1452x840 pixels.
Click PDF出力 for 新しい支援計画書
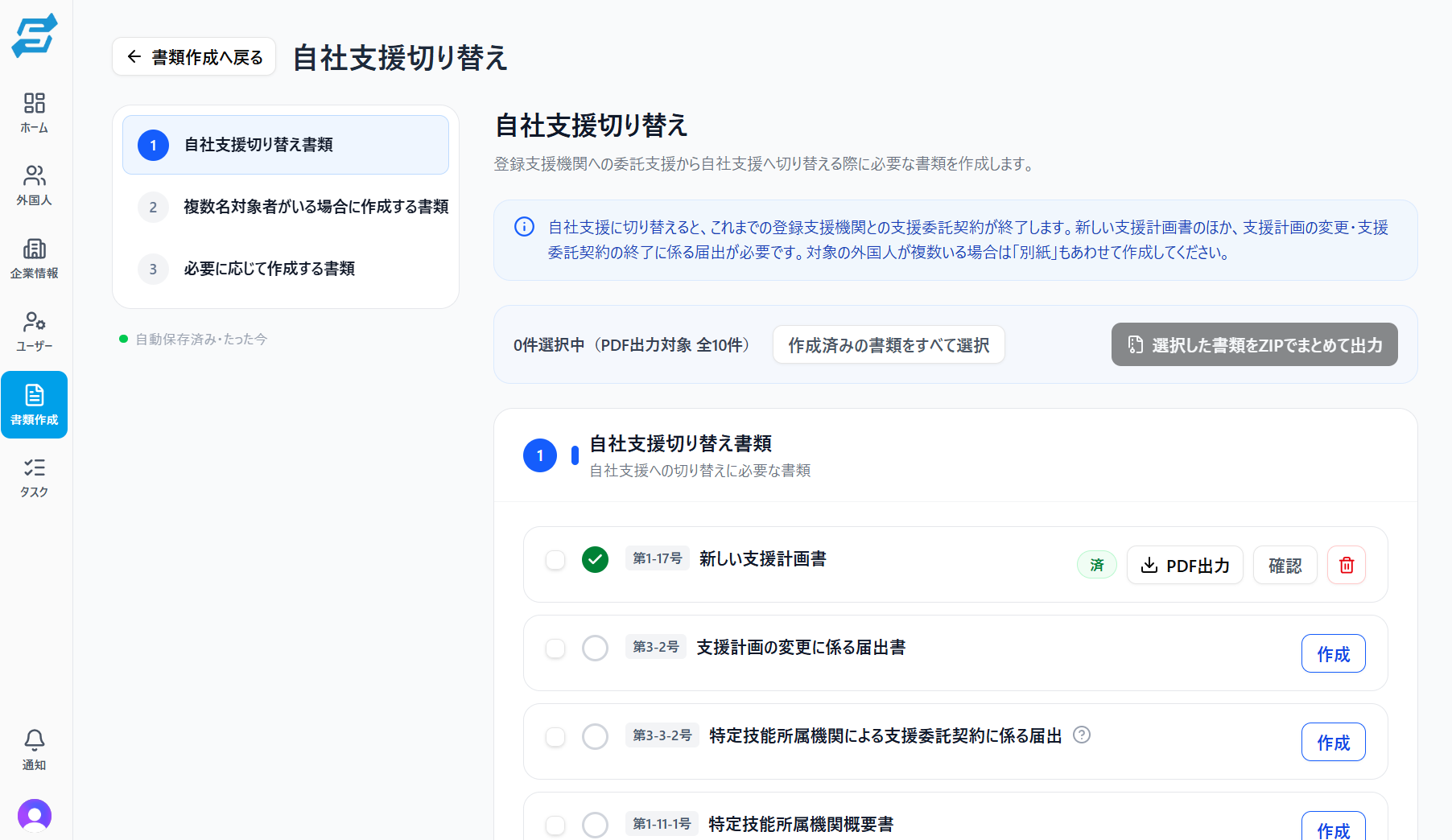(1185, 565)
